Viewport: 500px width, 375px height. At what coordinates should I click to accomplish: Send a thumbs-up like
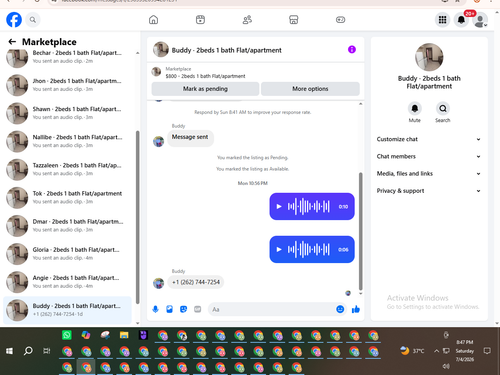click(x=356, y=309)
